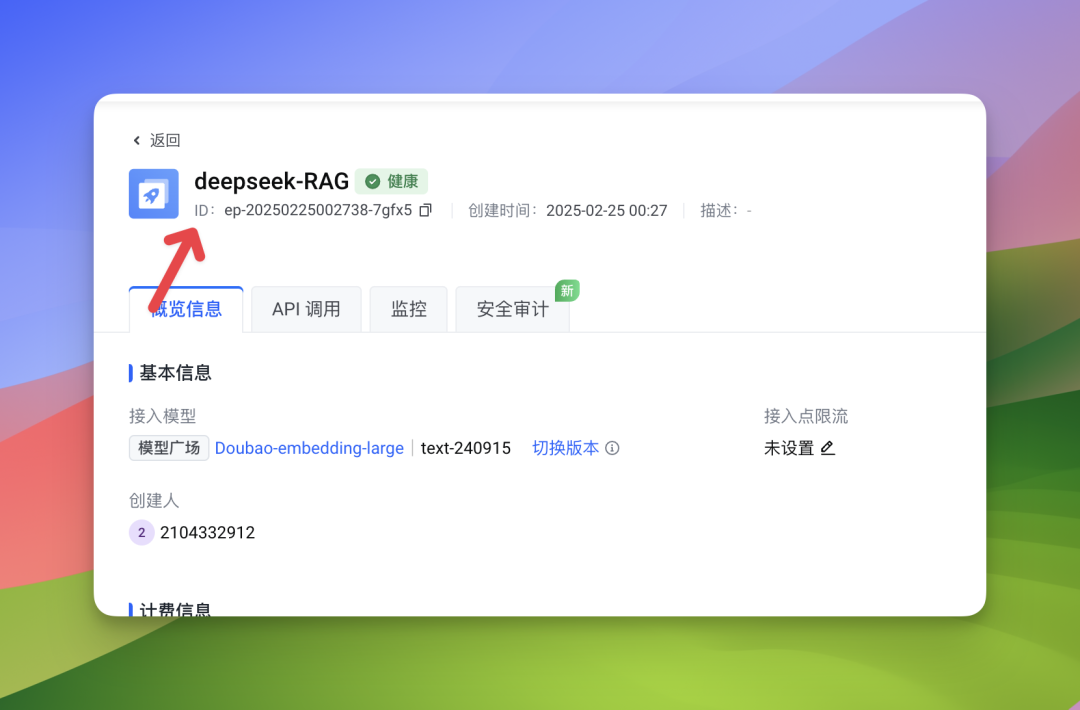Click the creator ID 2104332912
1080x710 pixels.
tap(207, 533)
